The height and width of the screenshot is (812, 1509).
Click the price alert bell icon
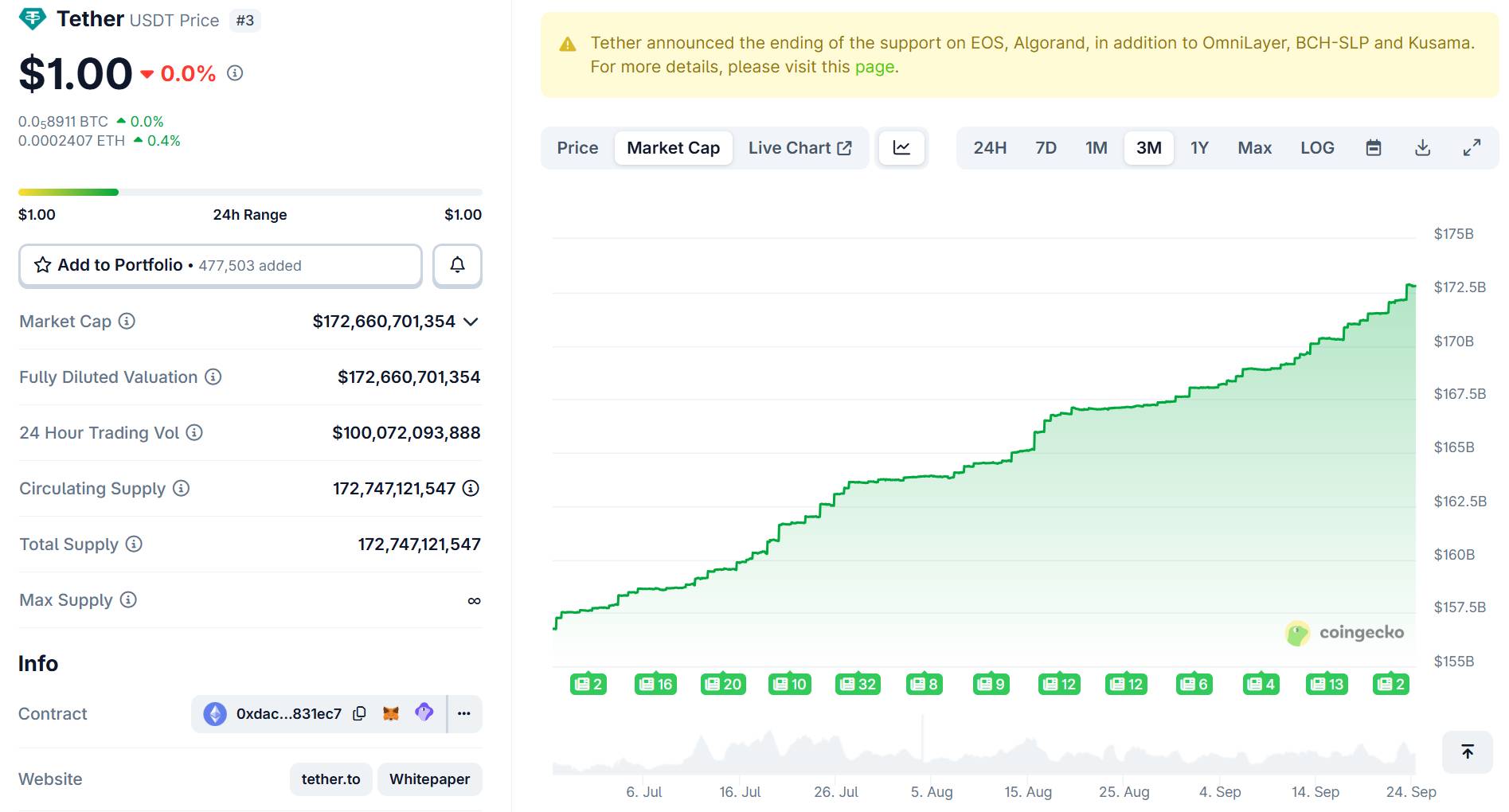457,265
